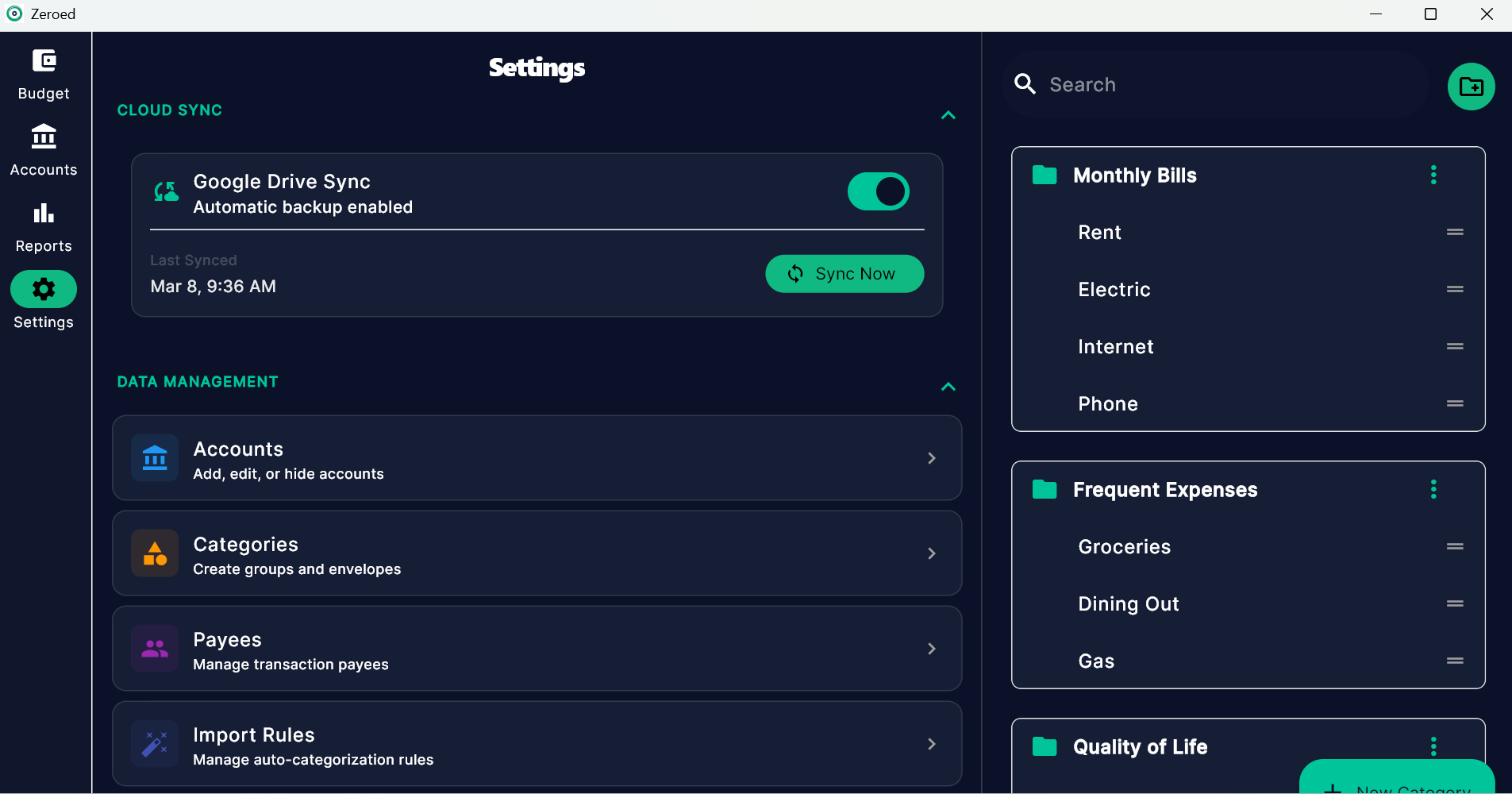Disable Google Drive Sync automatic backup
The width and height of the screenshot is (1512, 794).
pos(877,191)
